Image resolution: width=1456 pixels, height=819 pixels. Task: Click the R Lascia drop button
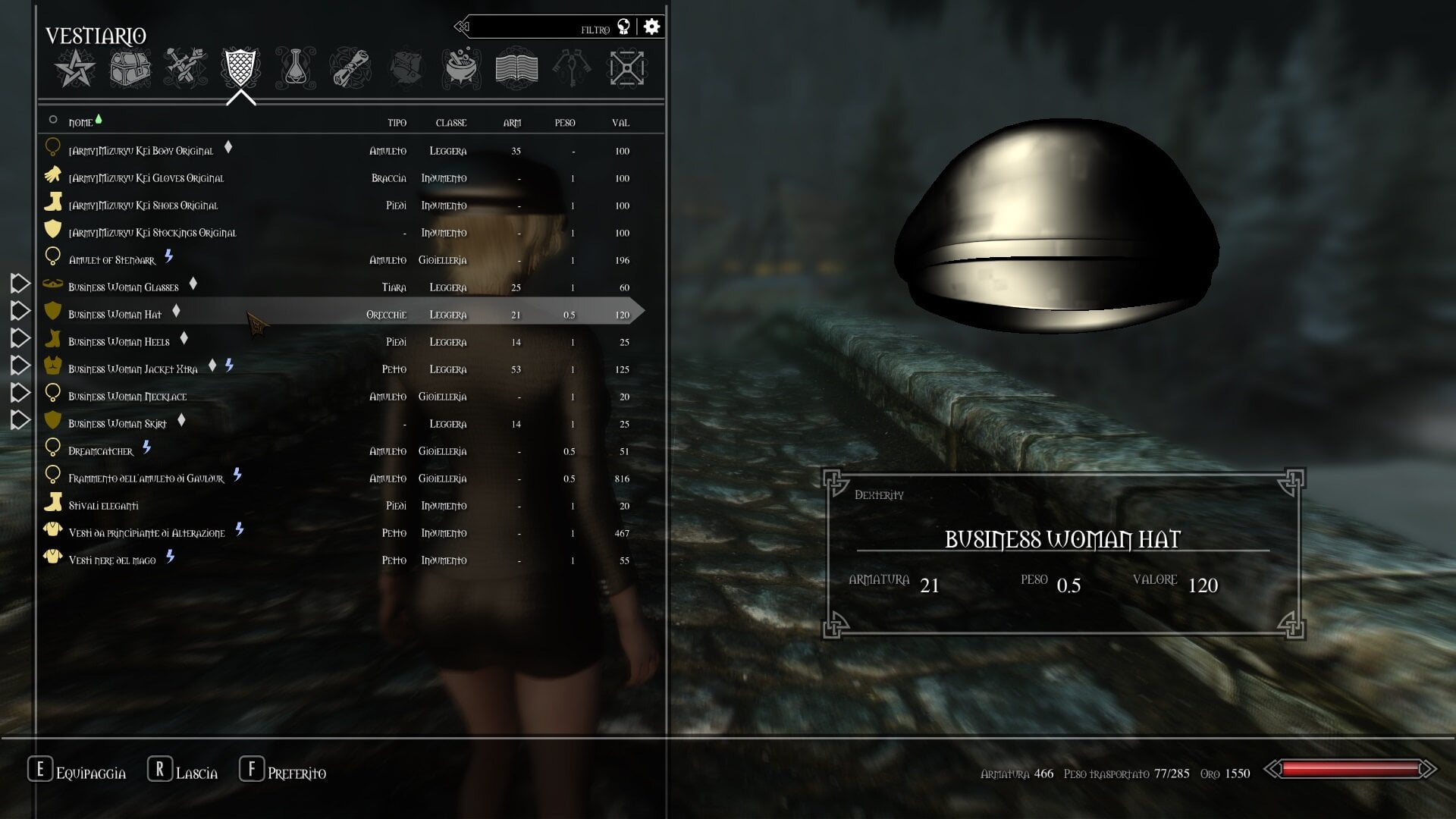183,770
